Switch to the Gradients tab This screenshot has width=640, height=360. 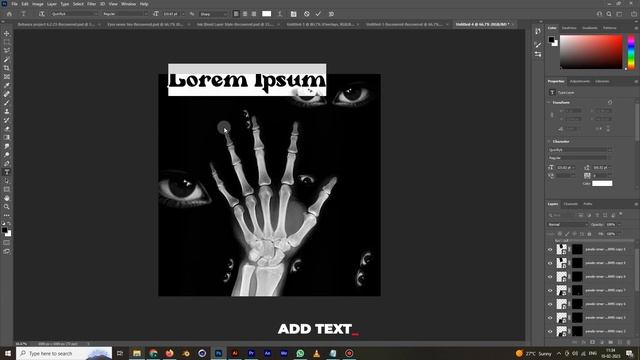tap(589, 28)
